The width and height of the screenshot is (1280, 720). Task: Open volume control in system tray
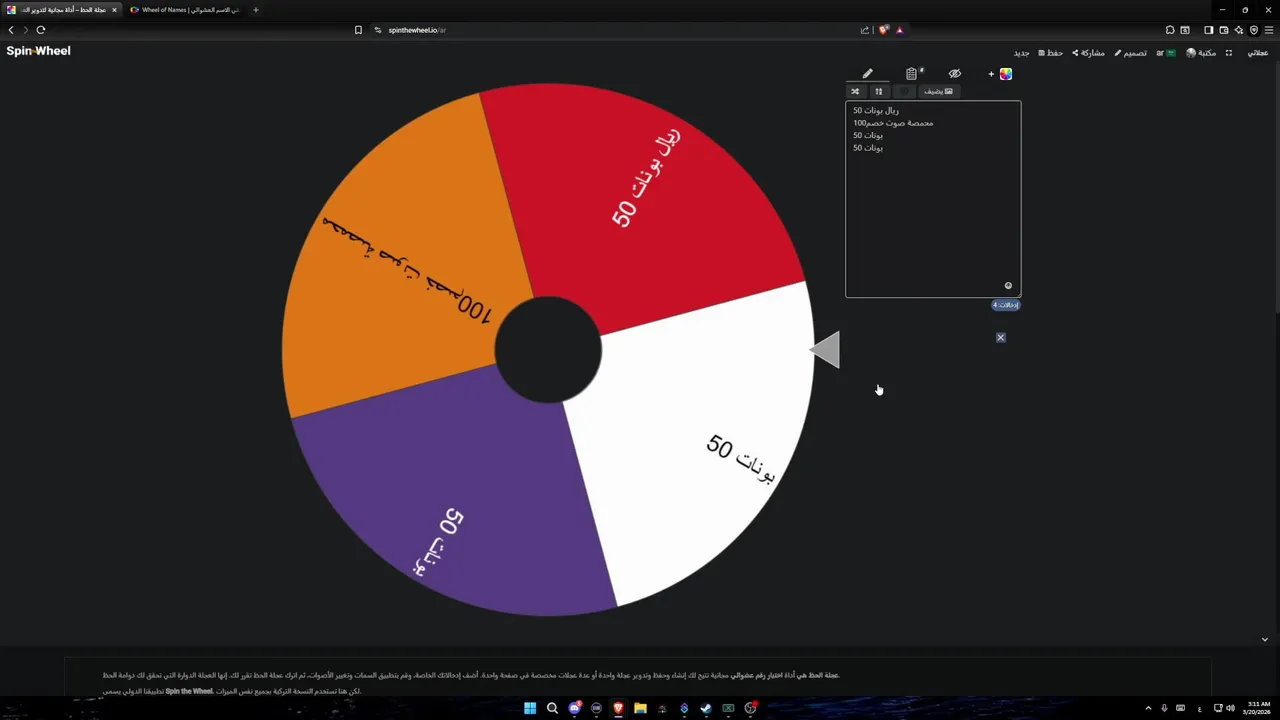1230,708
